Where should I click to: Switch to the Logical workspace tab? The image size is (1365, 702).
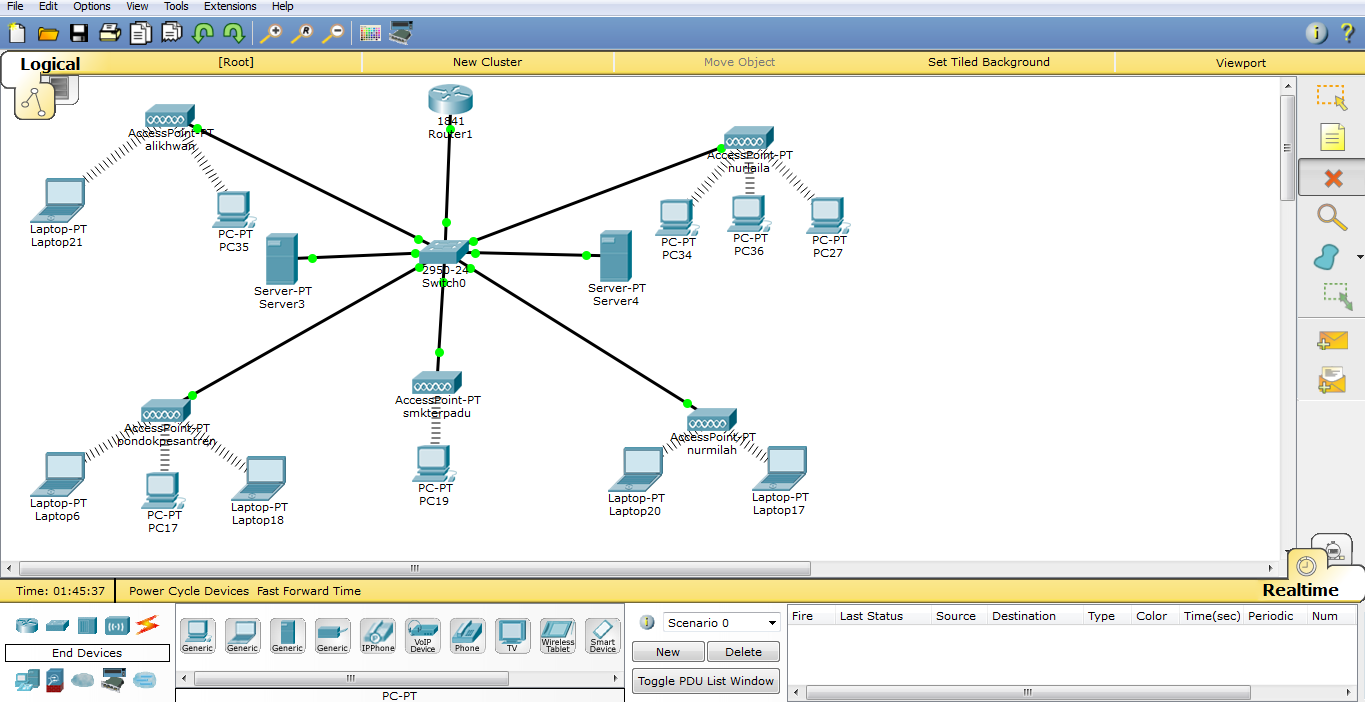(x=50, y=64)
